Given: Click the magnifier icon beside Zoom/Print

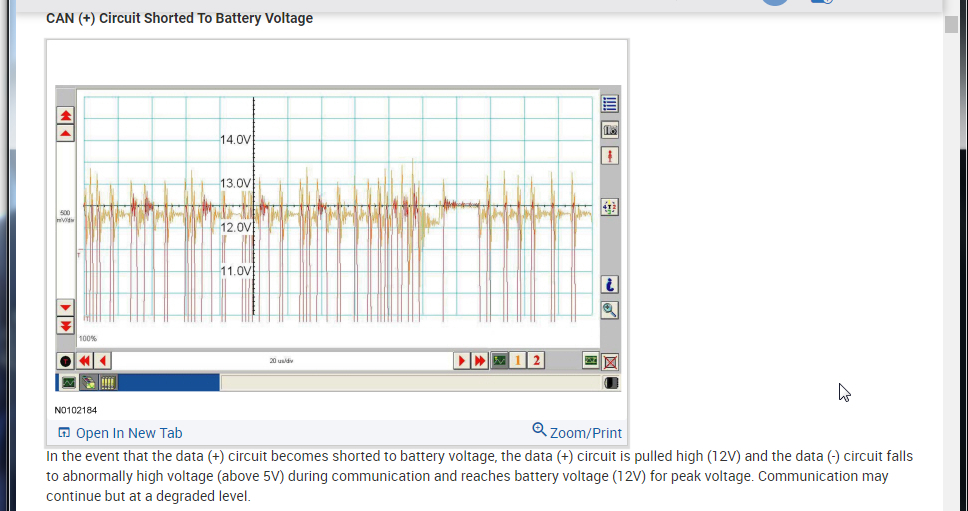Looking at the screenshot, I should point(539,430).
